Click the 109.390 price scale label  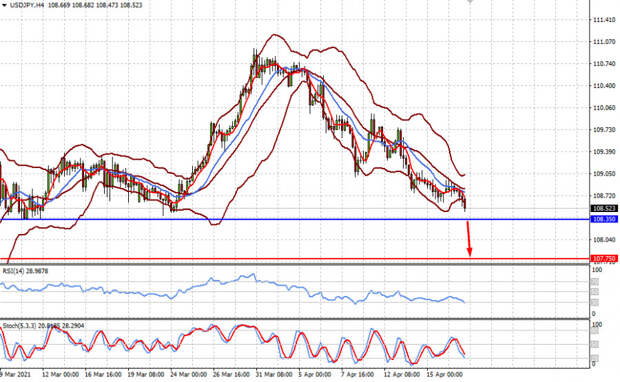(x=605, y=151)
